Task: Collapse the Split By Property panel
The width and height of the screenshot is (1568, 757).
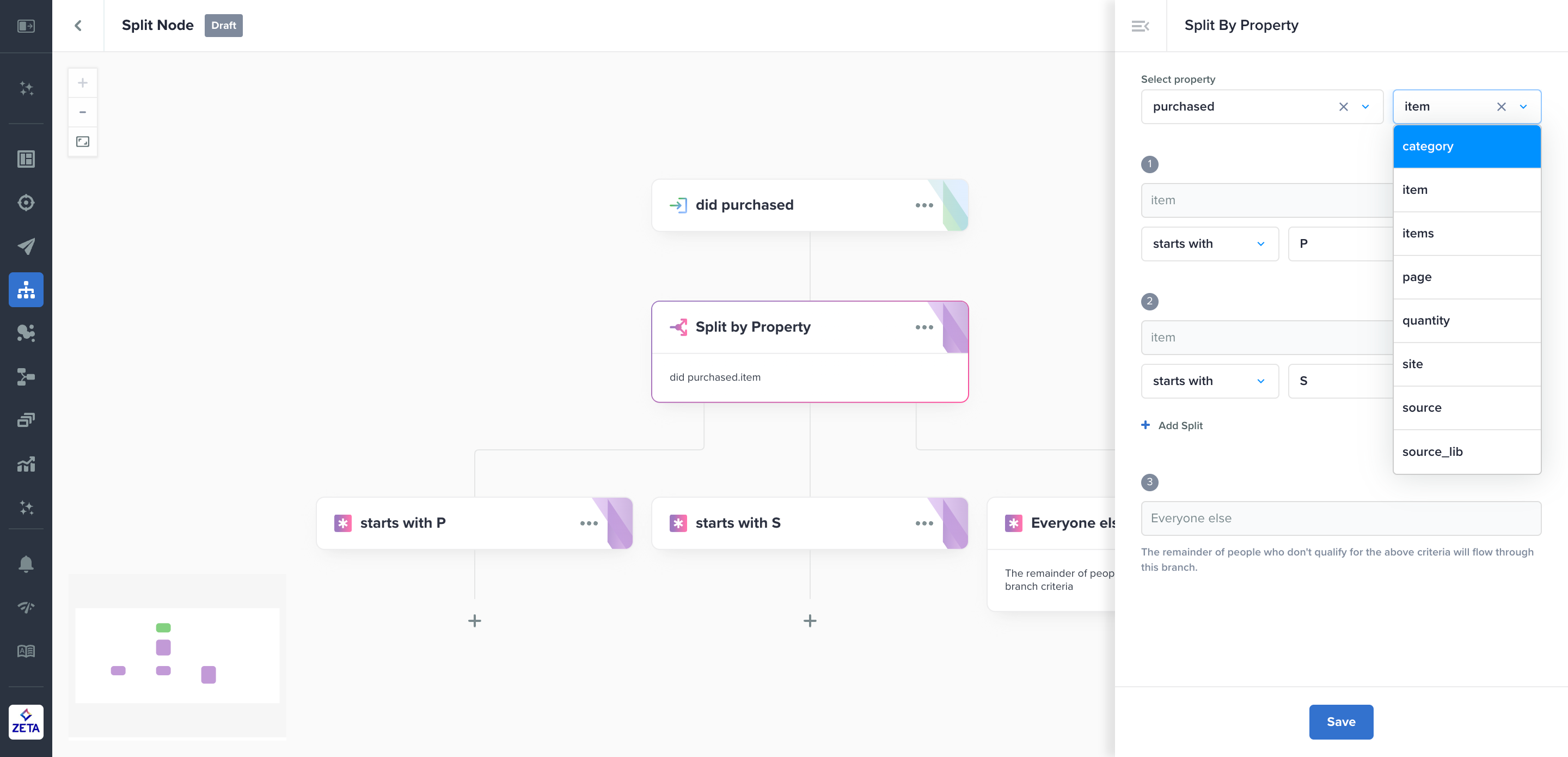Action: (x=1140, y=26)
